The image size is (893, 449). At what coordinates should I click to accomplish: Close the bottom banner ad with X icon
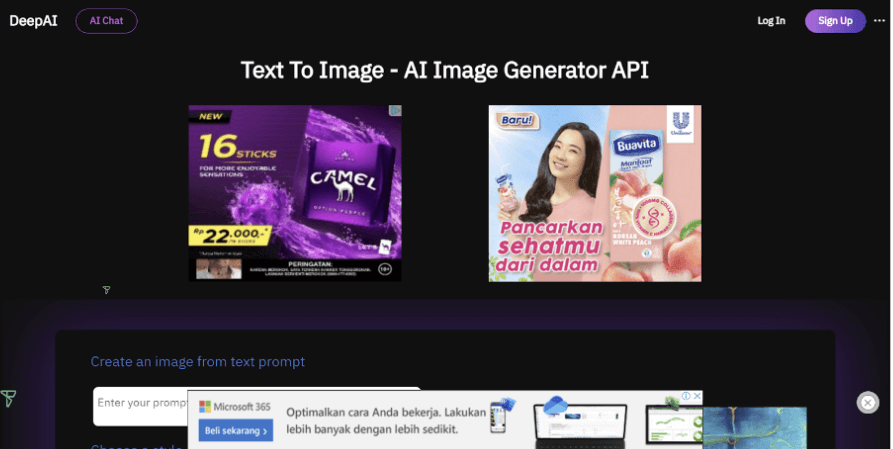tap(868, 402)
